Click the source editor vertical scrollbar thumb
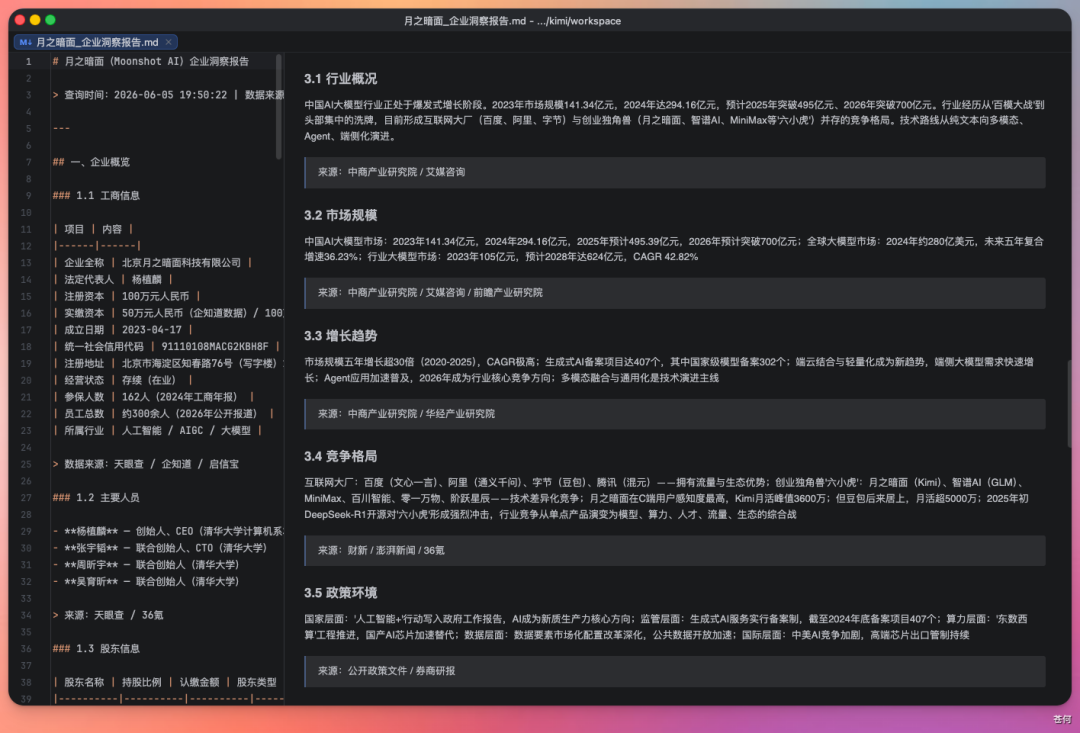Viewport: 1080px width, 733px height. (279, 107)
